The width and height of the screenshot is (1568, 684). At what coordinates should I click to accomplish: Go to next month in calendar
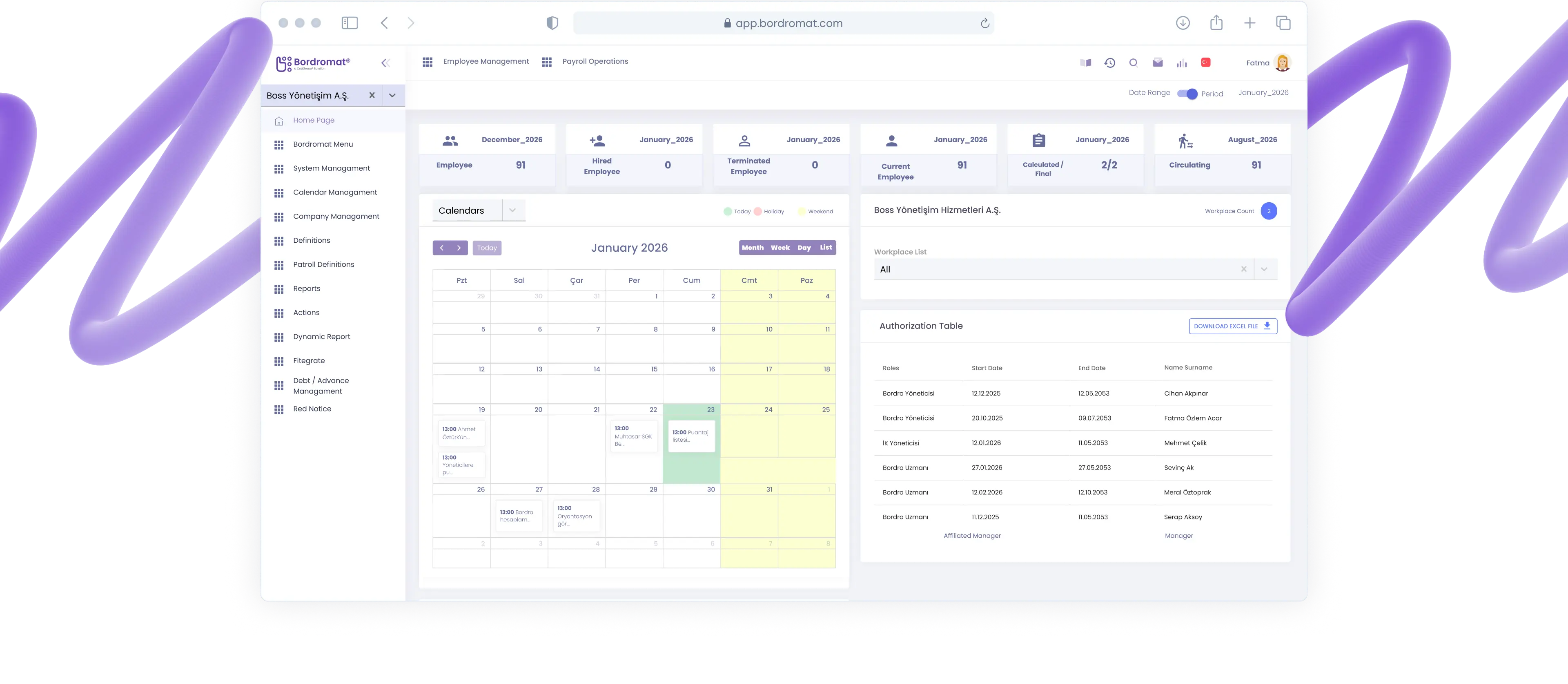459,248
